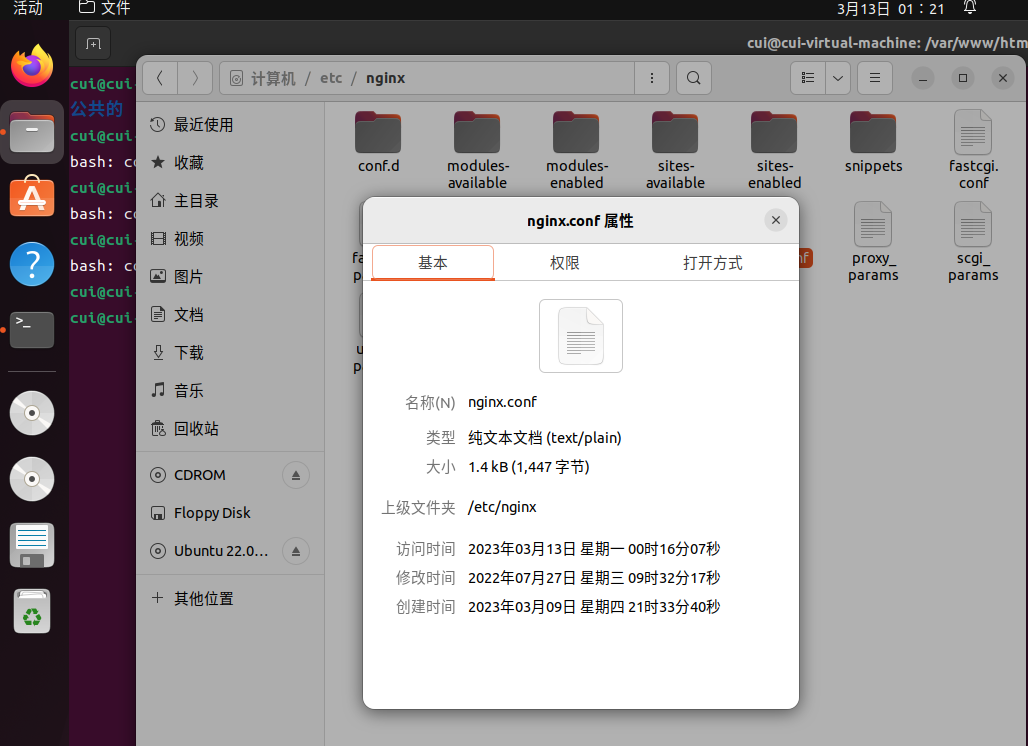Open the three-dot path bar menu

coord(652,77)
